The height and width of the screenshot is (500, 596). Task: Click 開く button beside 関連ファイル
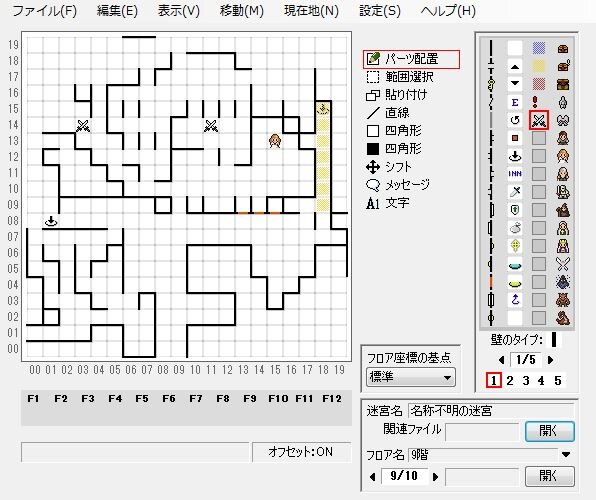pos(549,431)
